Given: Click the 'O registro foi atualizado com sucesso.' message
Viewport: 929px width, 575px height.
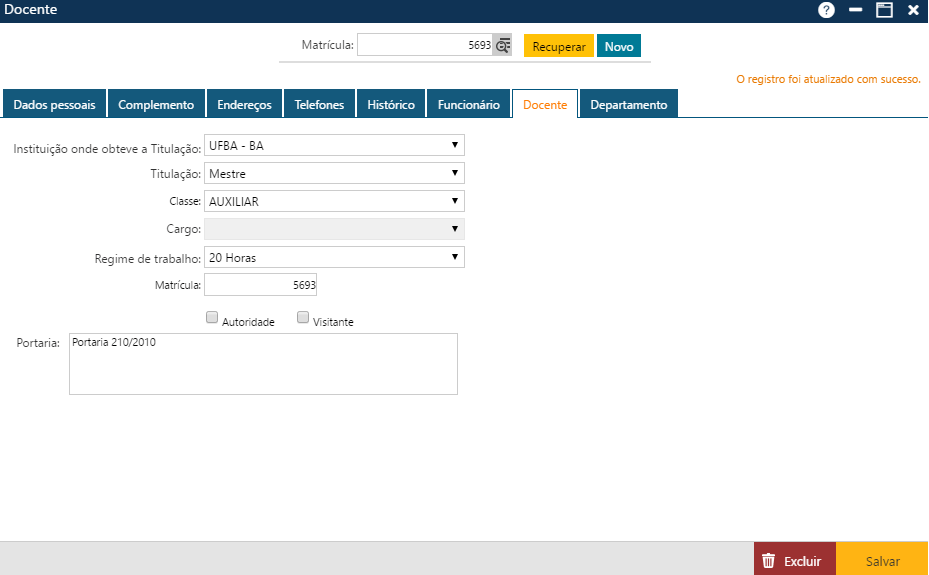Looking at the screenshot, I should tap(828, 79).
